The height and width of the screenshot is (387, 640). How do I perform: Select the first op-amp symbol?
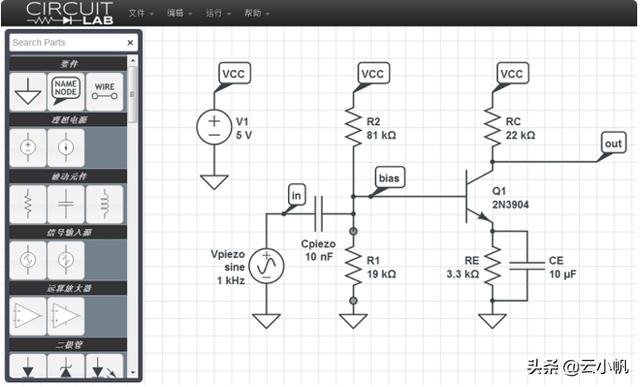click(28, 316)
